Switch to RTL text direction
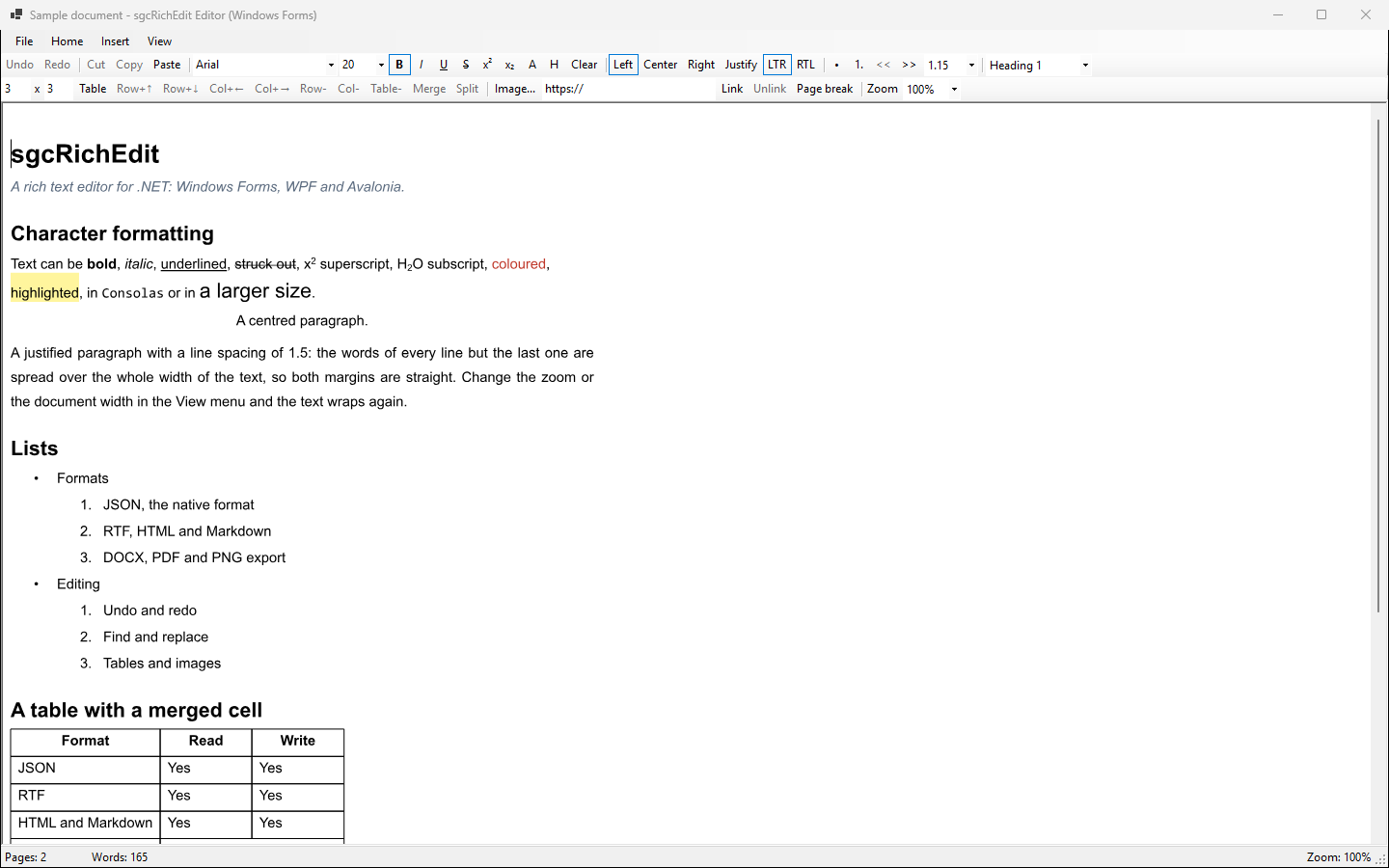Viewport: 1389px width, 868px height. click(806, 65)
